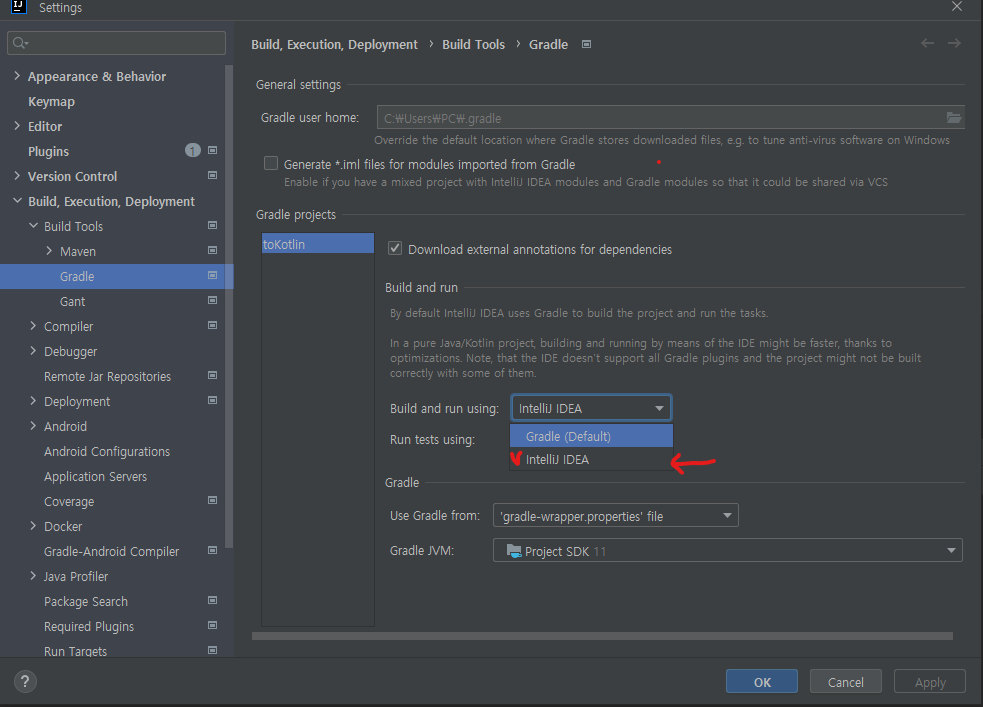Click the IntelliJ IDEA logo in title bar

point(19,7)
